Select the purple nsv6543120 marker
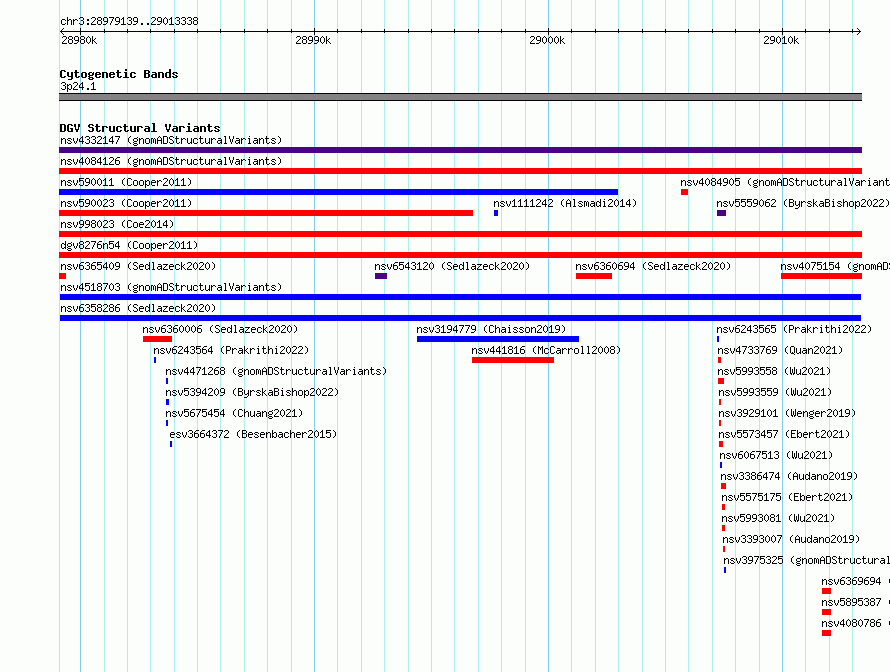 [x=381, y=276]
